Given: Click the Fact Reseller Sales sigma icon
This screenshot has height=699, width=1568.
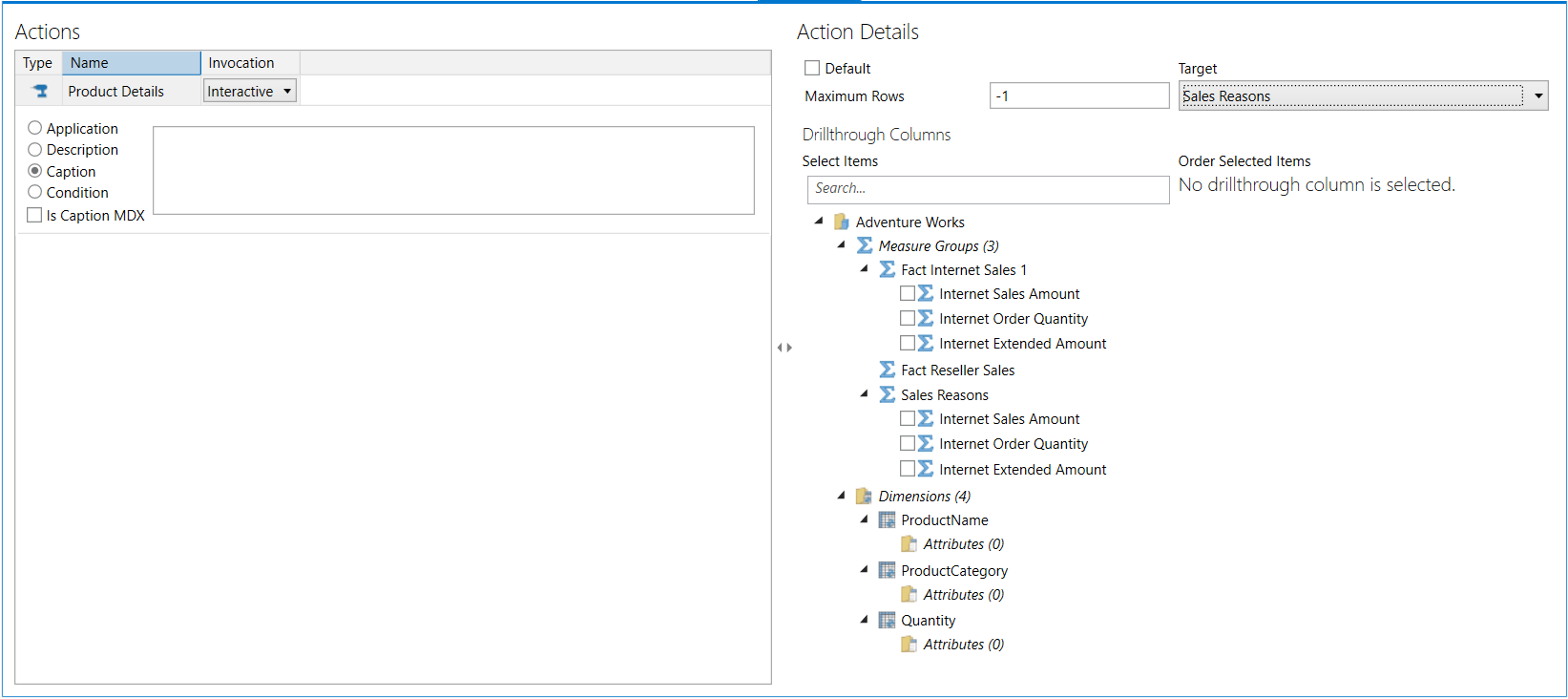Looking at the screenshot, I should point(887,371).
